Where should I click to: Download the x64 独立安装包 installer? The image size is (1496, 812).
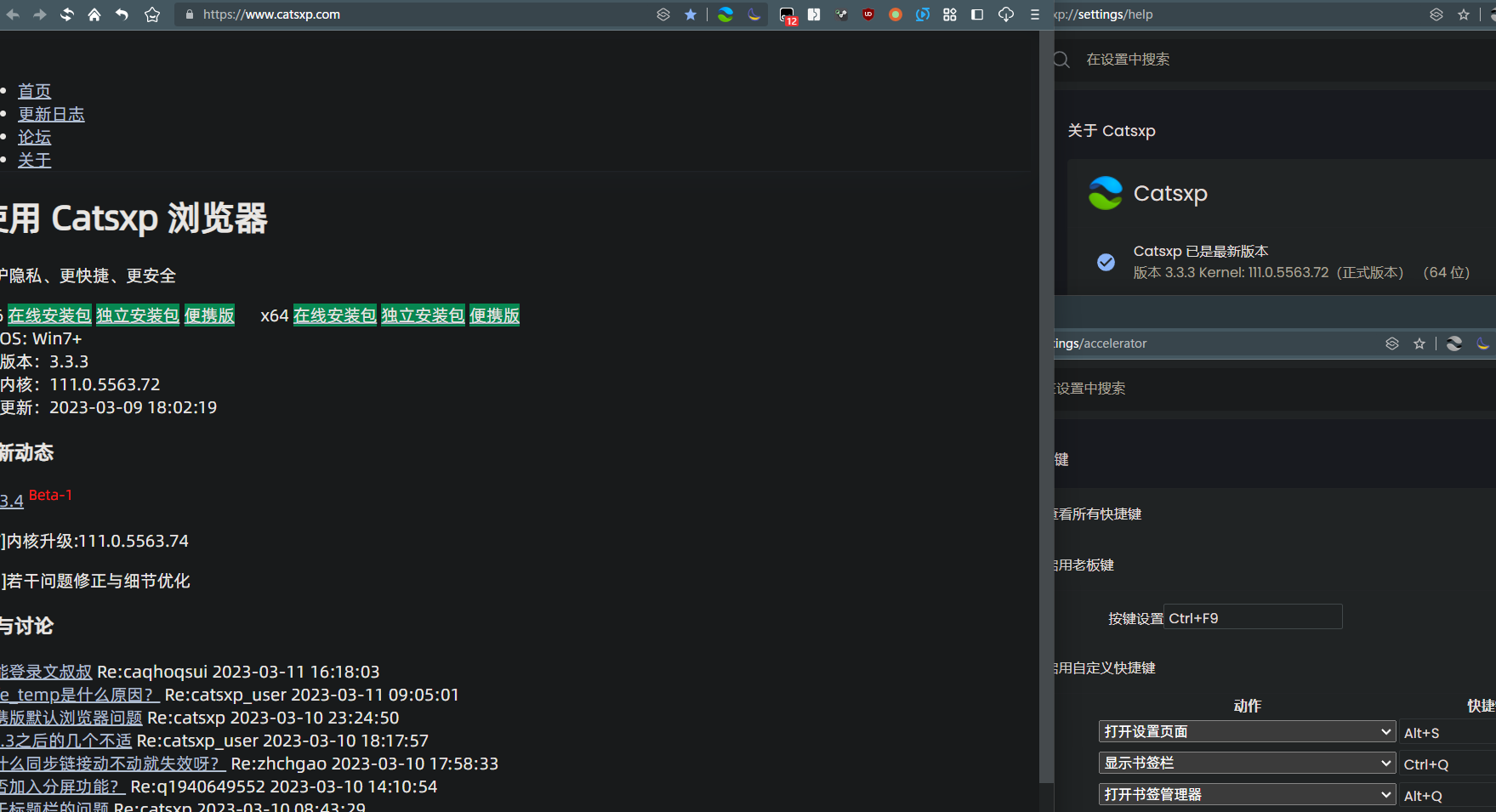click(423, 315)
